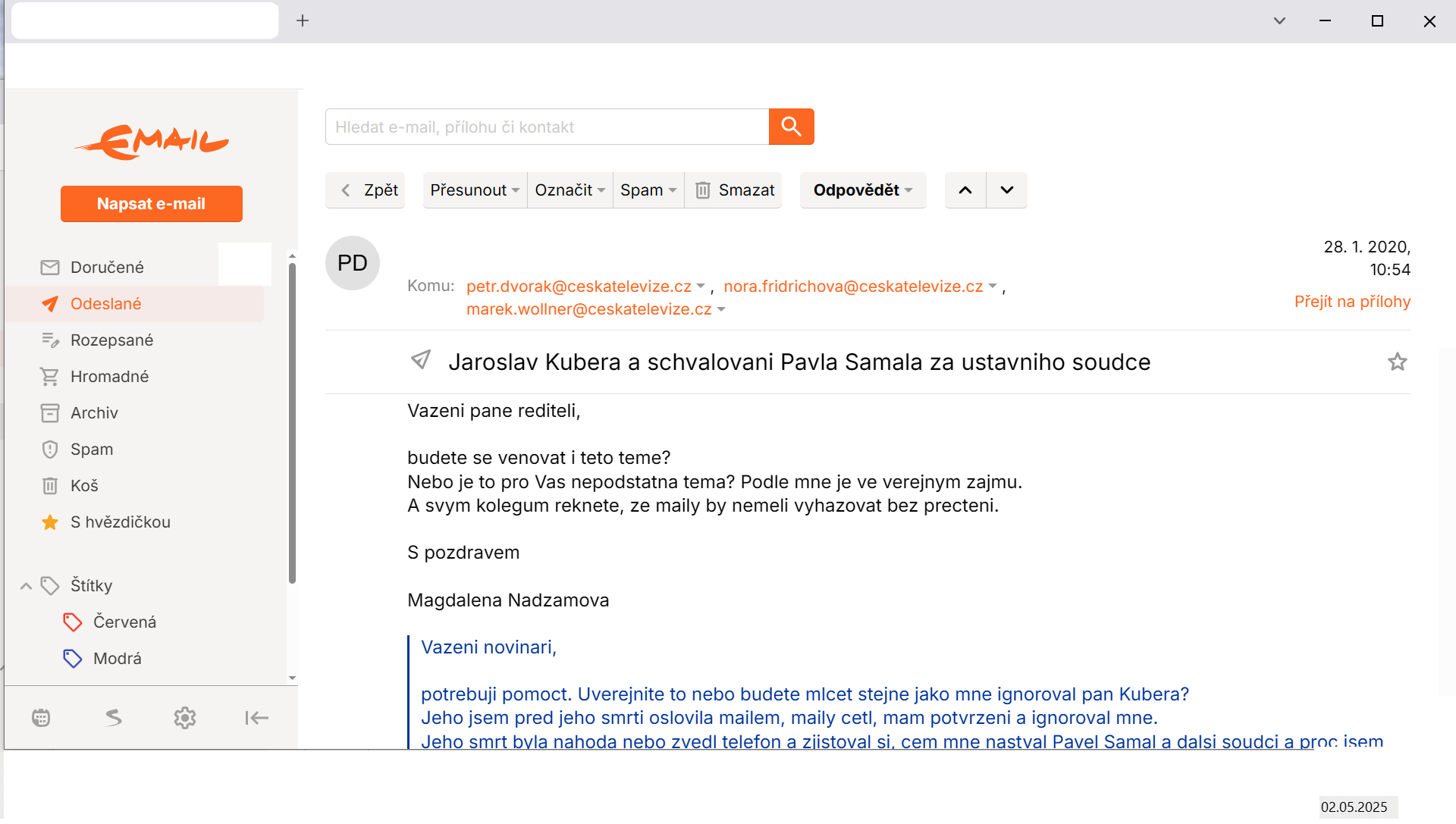This screenshot has height=824, width=1456.
Task: Star this message with the star toggle
Action: click(1398, 362)
